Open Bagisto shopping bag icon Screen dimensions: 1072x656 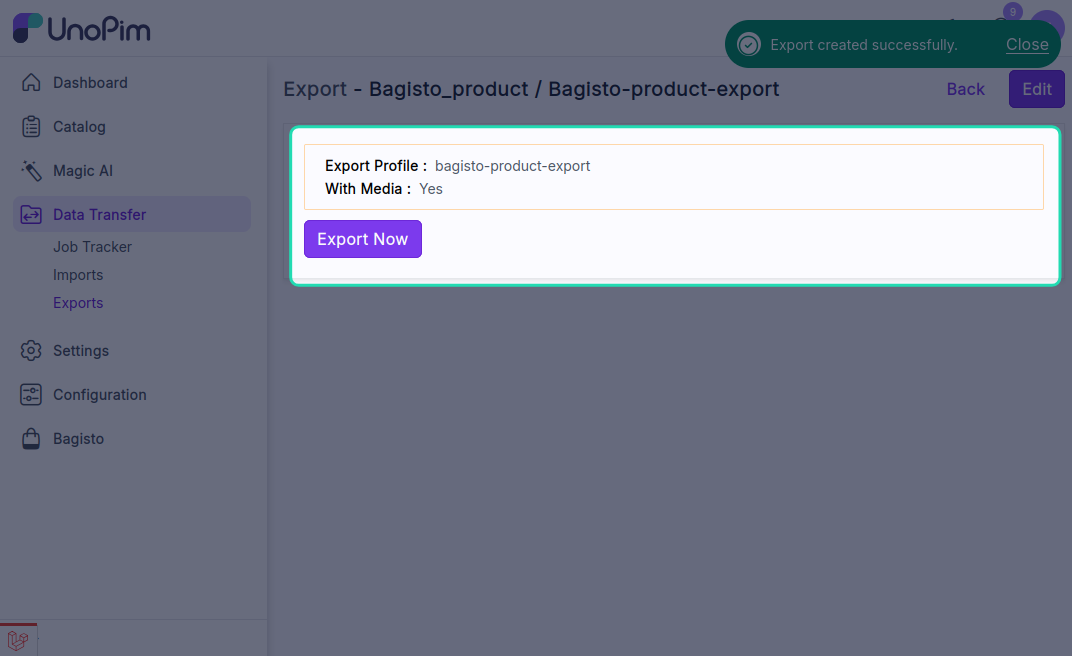click(x=31, y=439)
